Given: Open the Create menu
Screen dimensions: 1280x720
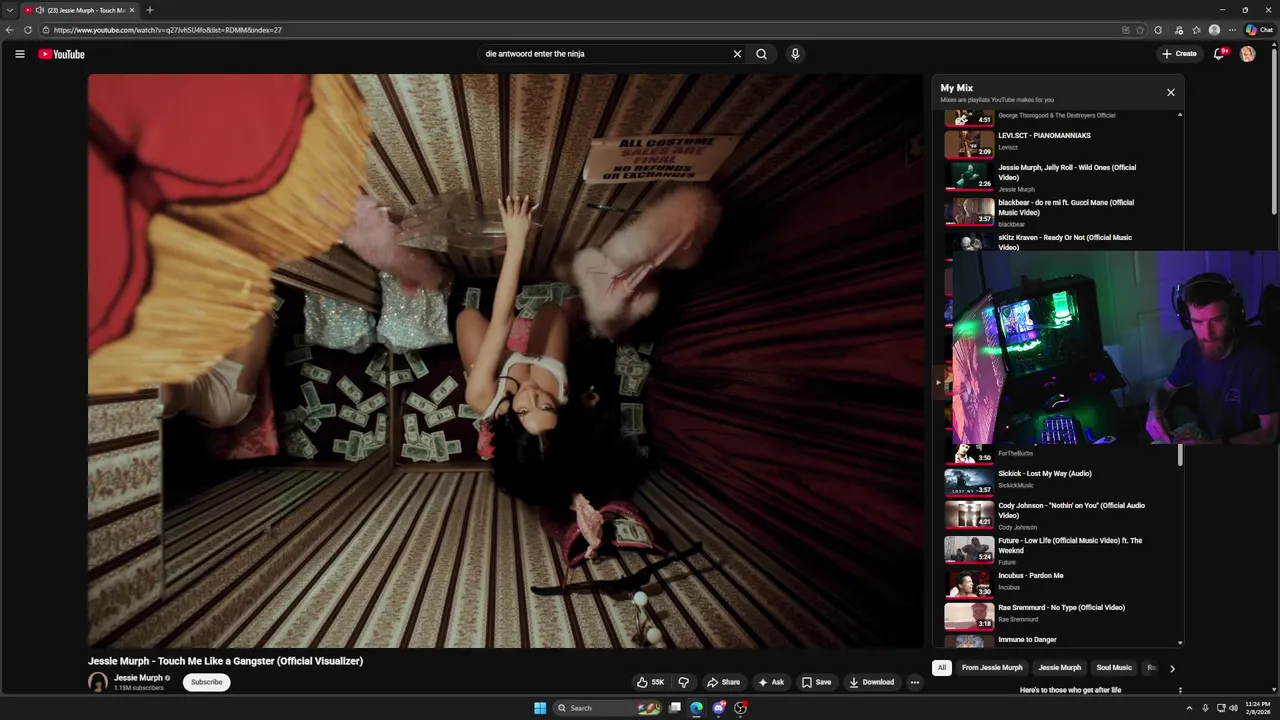Looking at the screenshot, I should (x=1180, y=54).
